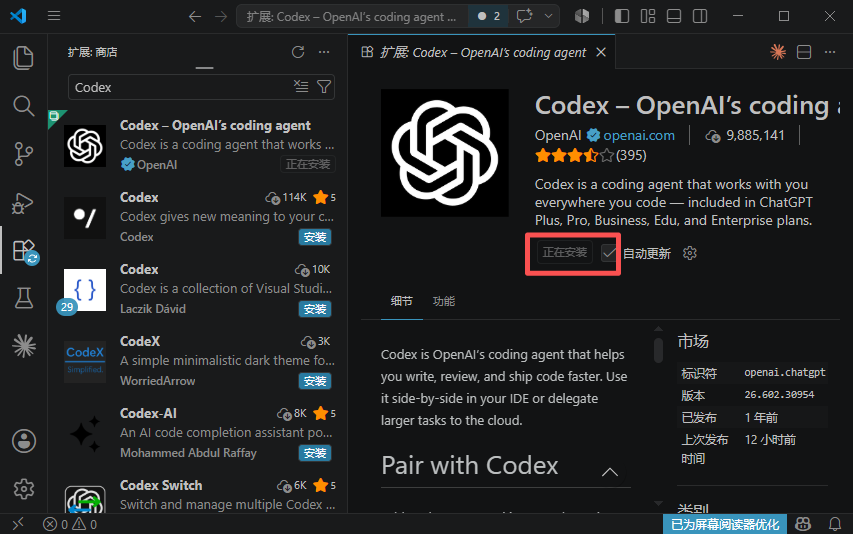Screen dimensions: 853x534
Task: Click the disabled 正在安装 button in details
Action: tap(565, 252)
